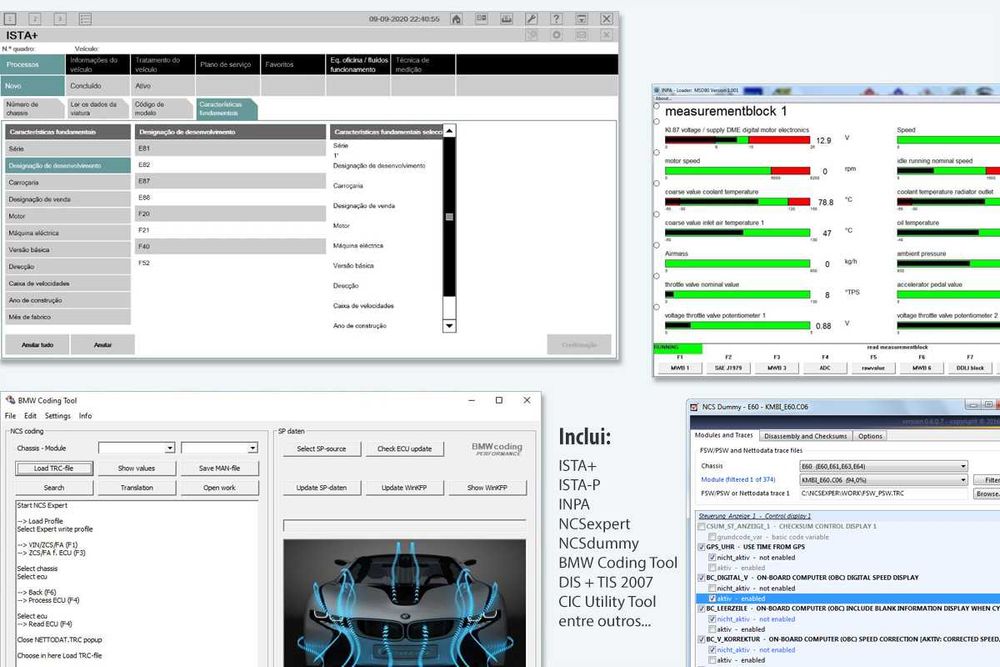Check aktiv under BC_LEERZEILE
1000x667 pixels.
[x=712, y=629]
